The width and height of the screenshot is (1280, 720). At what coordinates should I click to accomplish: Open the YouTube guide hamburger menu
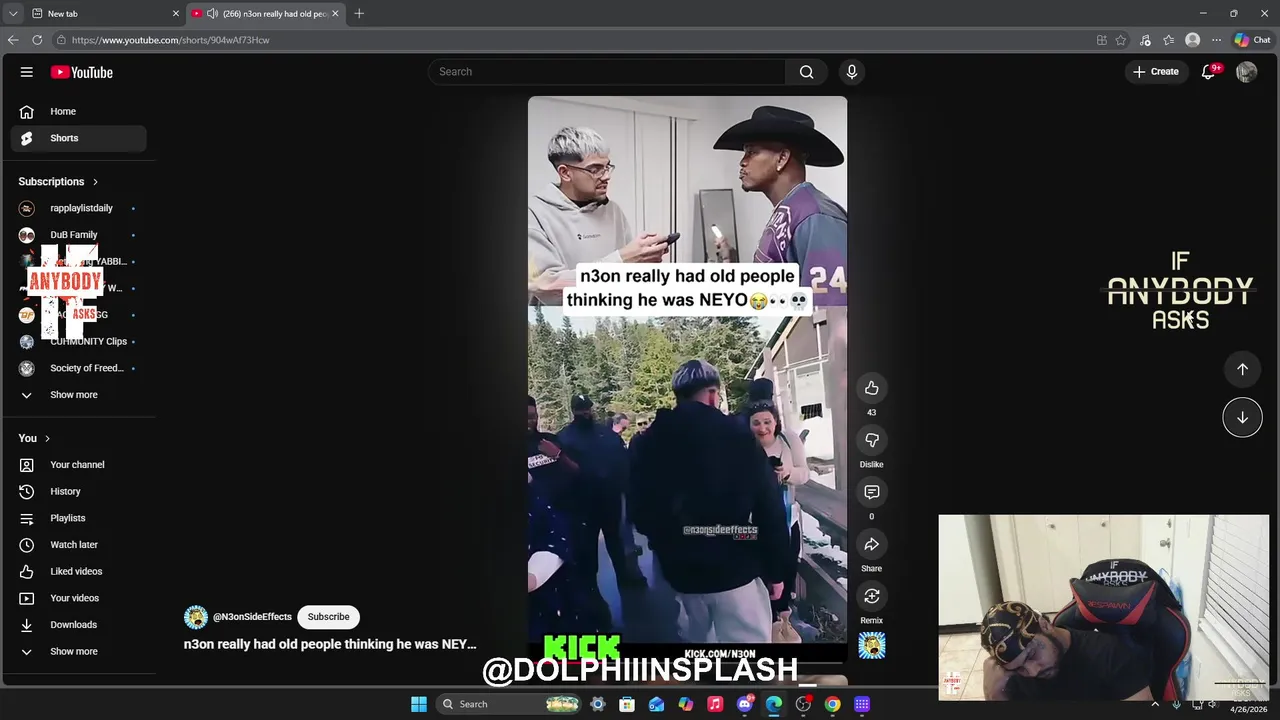coord(27,72)
